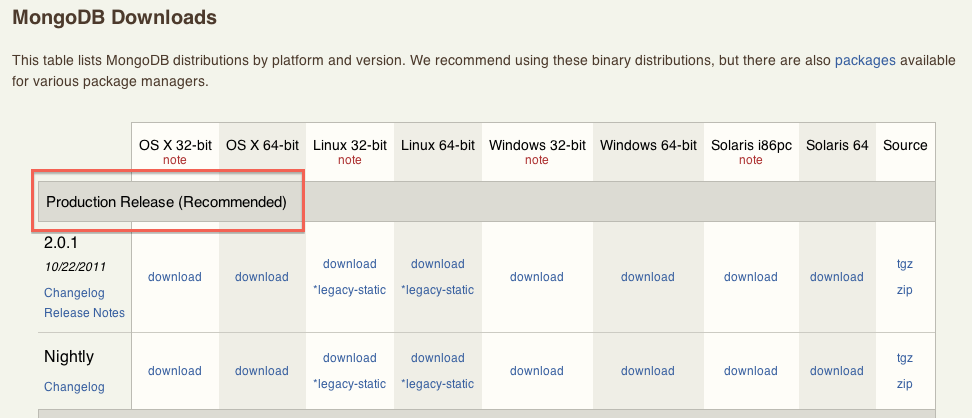Download 2.0.1 for OS X 32-bit

(175, 277)
